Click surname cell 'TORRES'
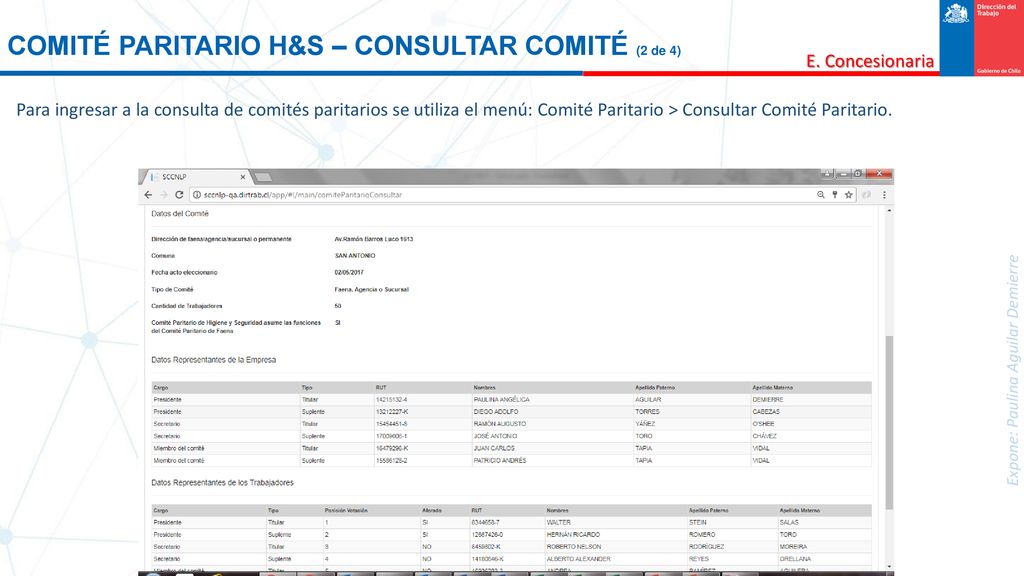The height and width of the screenshot is (576, 1024). tap(647, 412)
